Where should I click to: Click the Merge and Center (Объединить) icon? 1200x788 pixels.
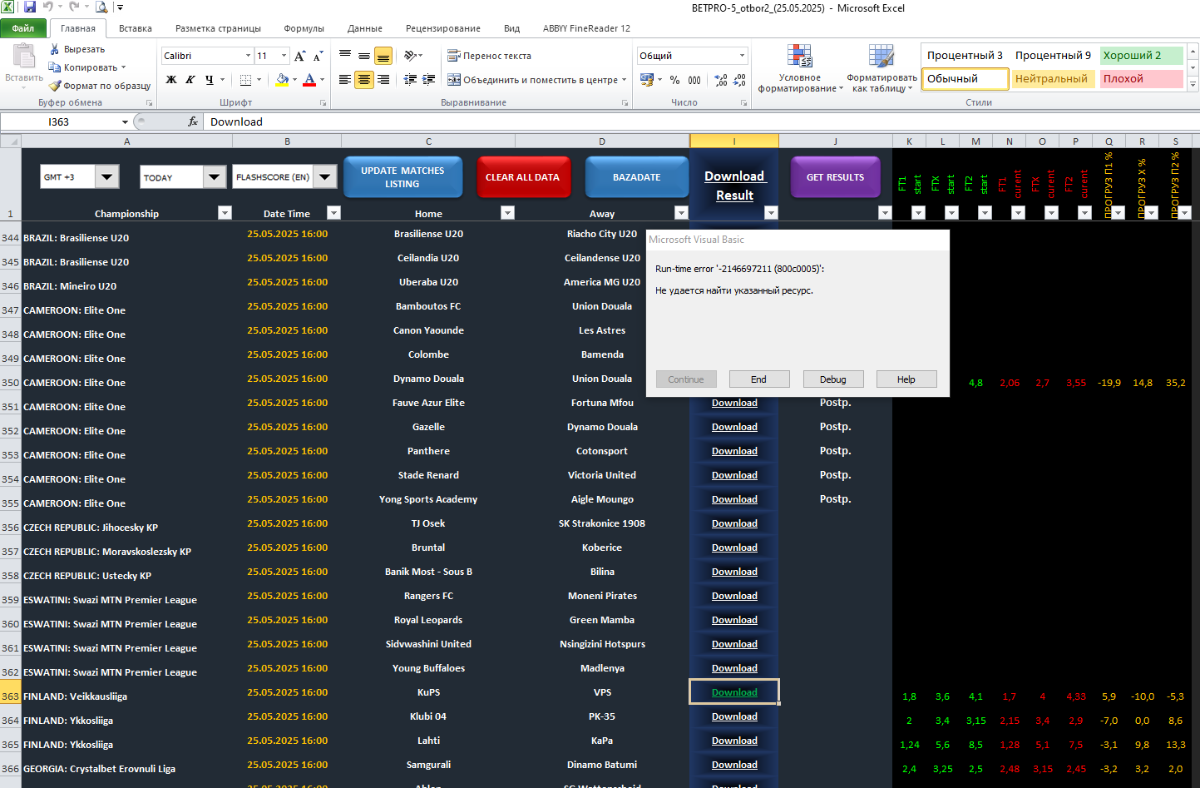(x=453, y=80)
